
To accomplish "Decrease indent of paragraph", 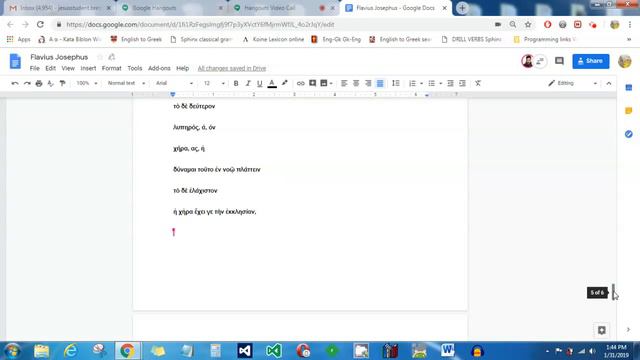I will pos(450,83).
